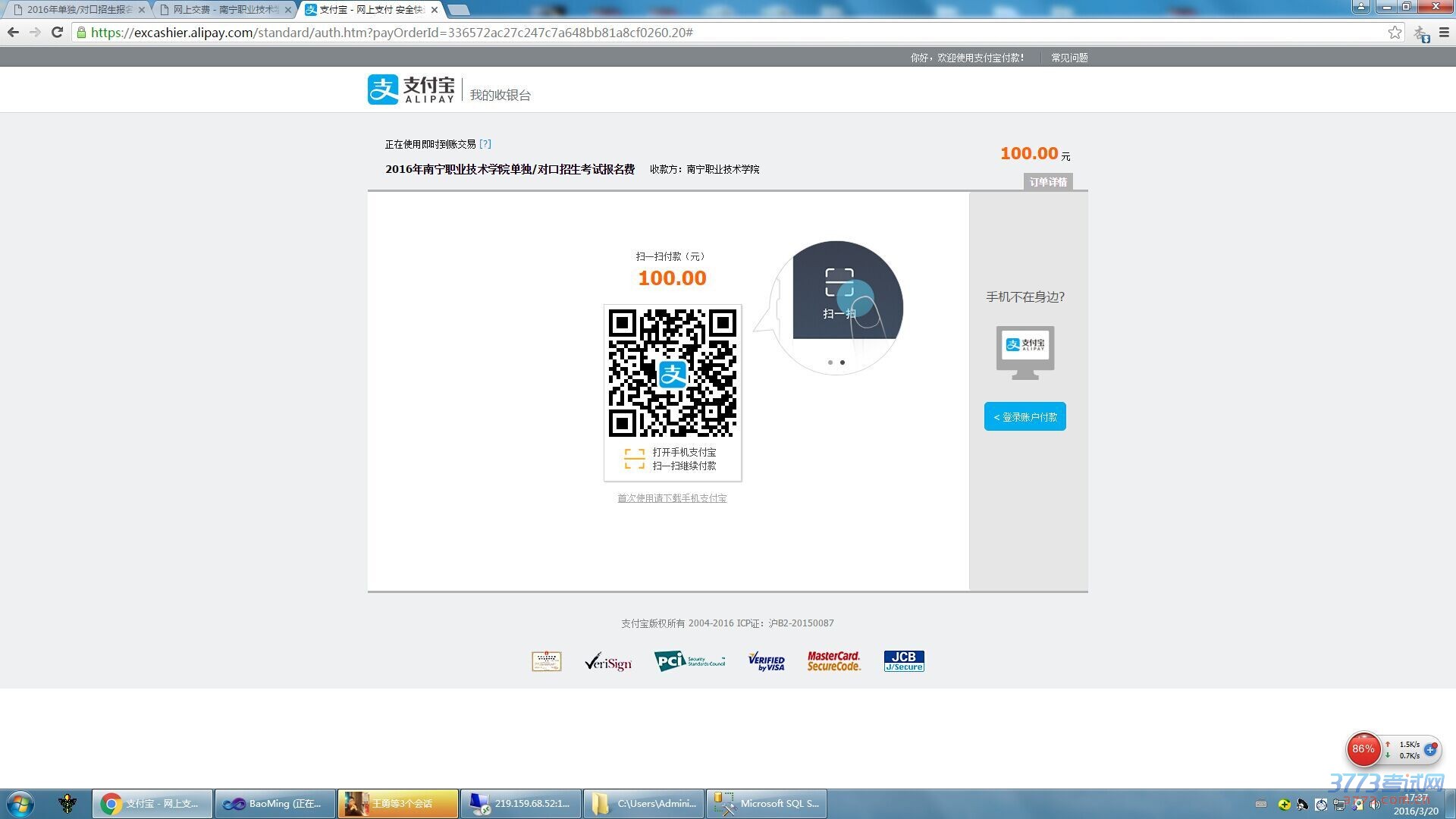The width and height of the screenshot is (1456, 819).
Task: Open Chrome menu hamburger icon
Action: tap(1444, 33)
